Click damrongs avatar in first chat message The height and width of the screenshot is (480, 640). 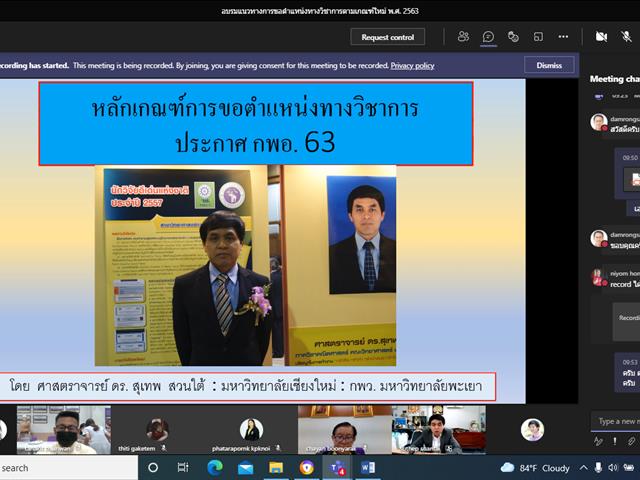[x=598, y=122]
